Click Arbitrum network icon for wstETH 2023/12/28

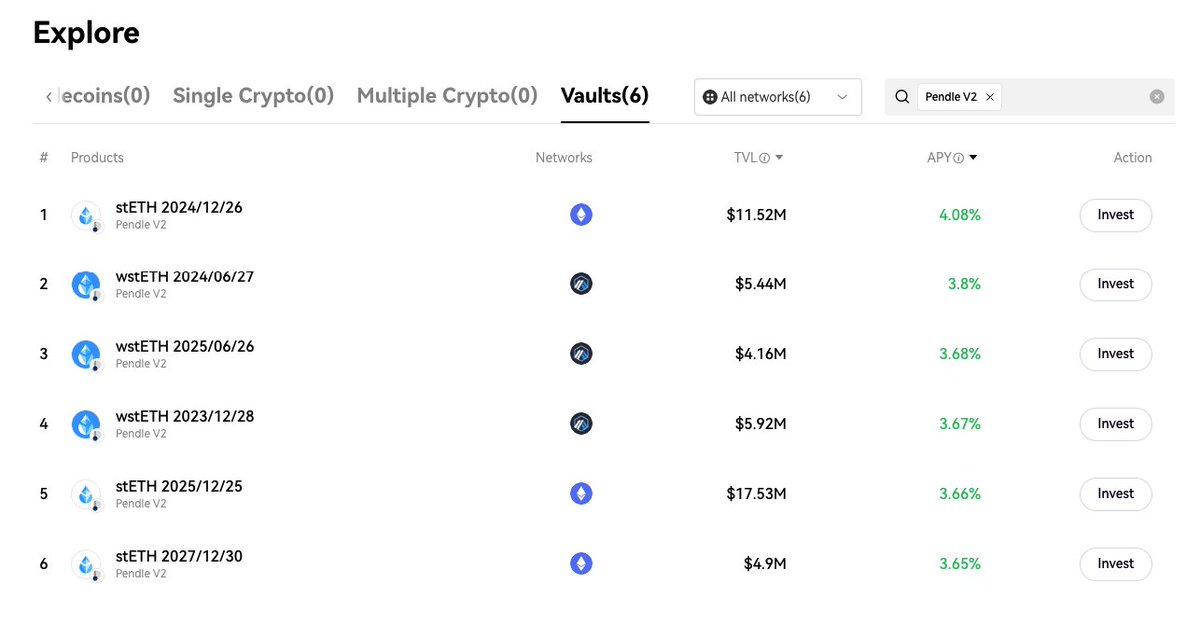[581, 424]
